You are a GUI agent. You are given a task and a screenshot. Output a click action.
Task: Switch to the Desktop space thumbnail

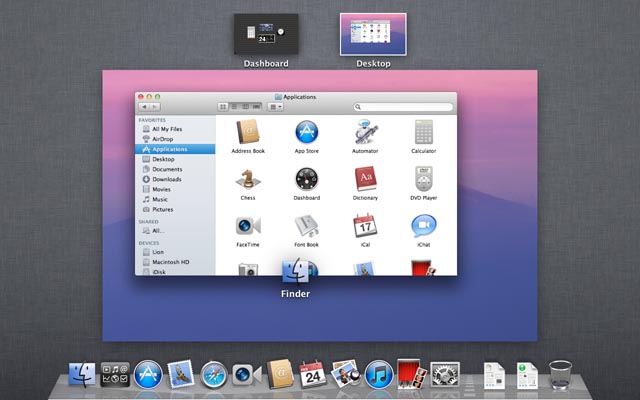(373, 34)
